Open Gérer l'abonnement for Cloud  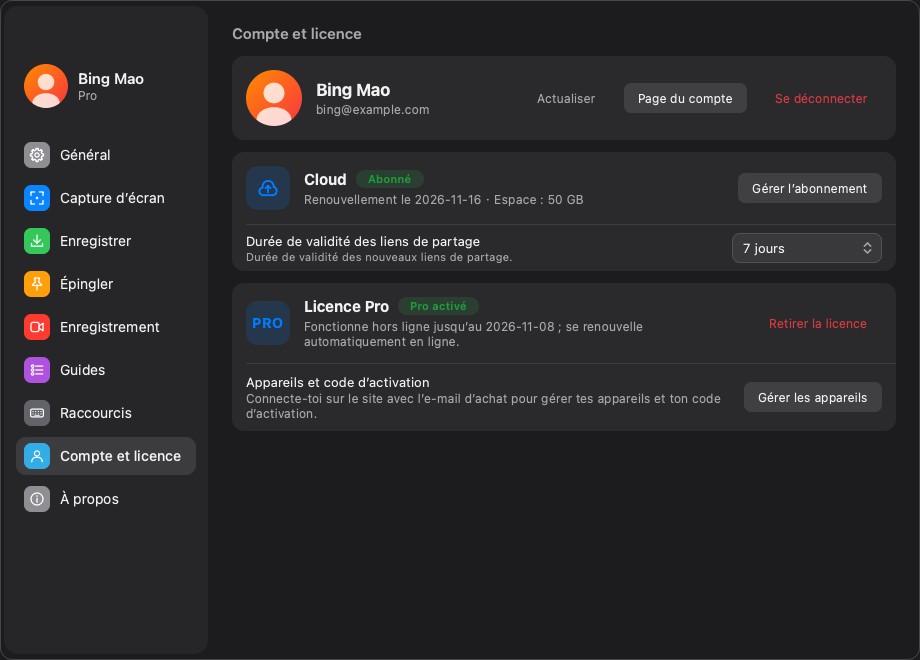pos(809,188)
